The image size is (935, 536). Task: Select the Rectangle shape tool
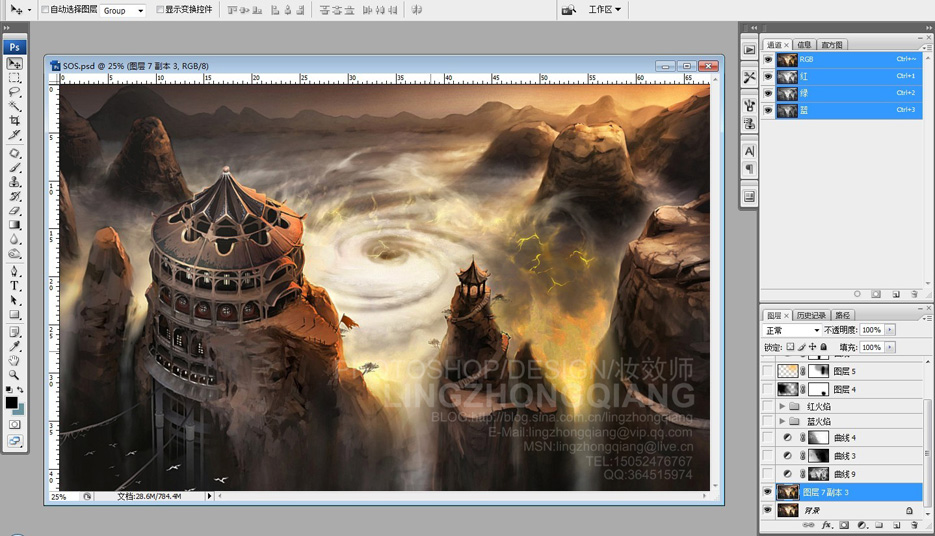pos(14,314)
